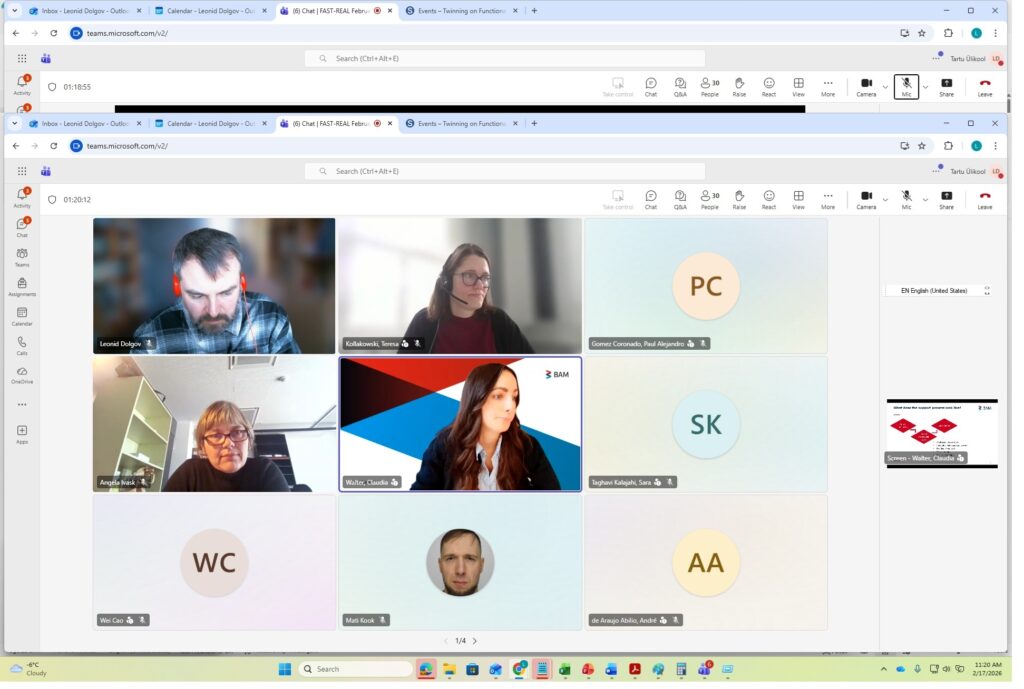Expand Camera options chevron in lower meeting toolbar
The image size is (1024, 689).
[885, 199]
